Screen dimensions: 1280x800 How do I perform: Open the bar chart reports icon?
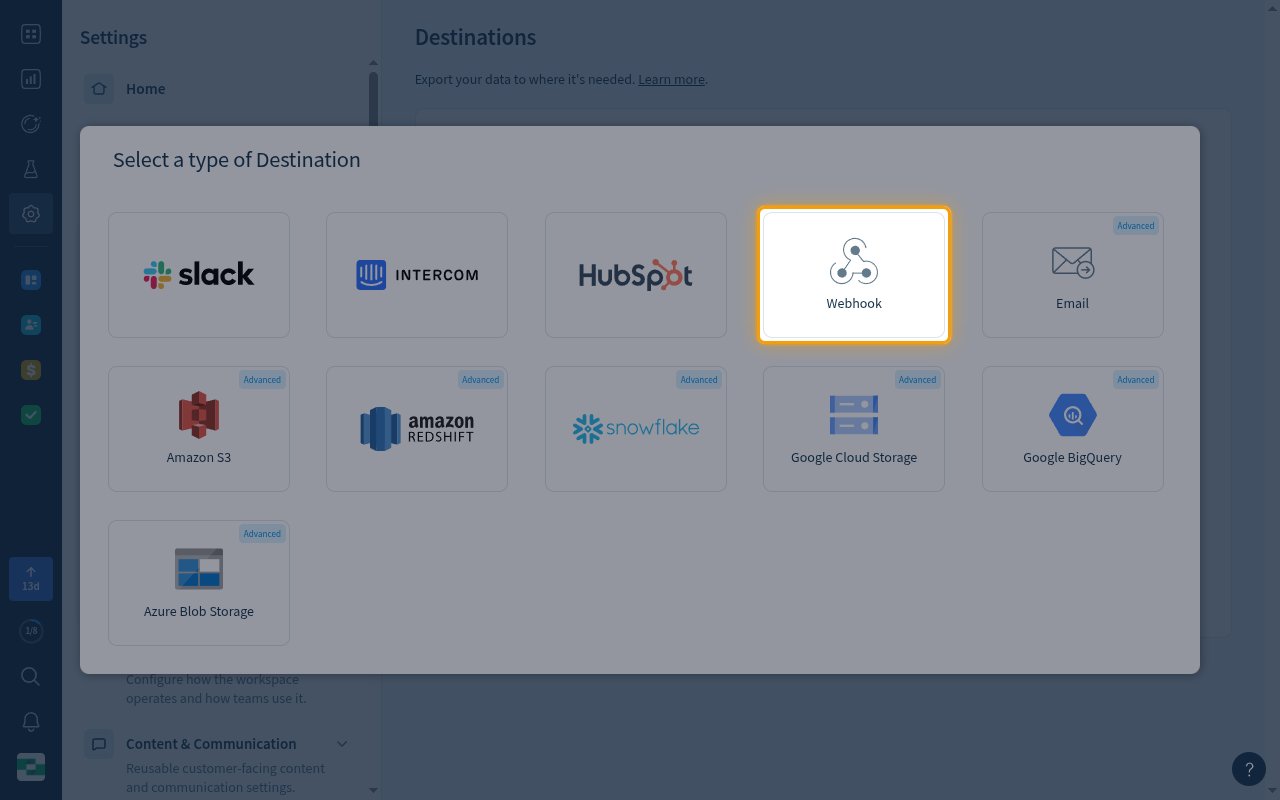(31, 78)
